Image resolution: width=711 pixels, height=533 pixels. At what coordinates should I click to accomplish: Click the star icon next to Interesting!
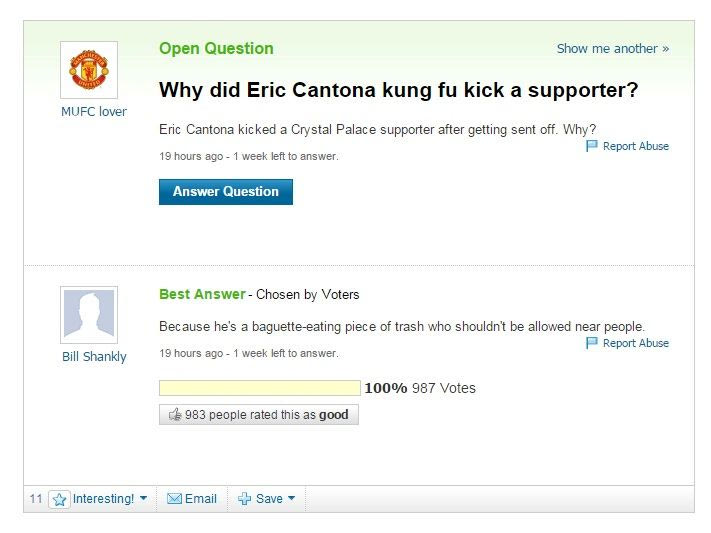click(59, 499)
